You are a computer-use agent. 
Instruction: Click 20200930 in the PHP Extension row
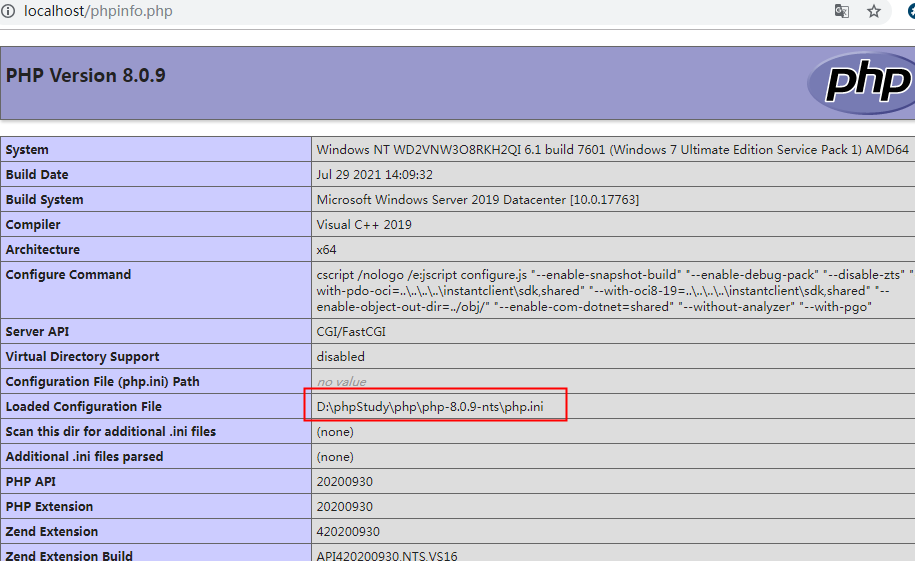[345, 507]
